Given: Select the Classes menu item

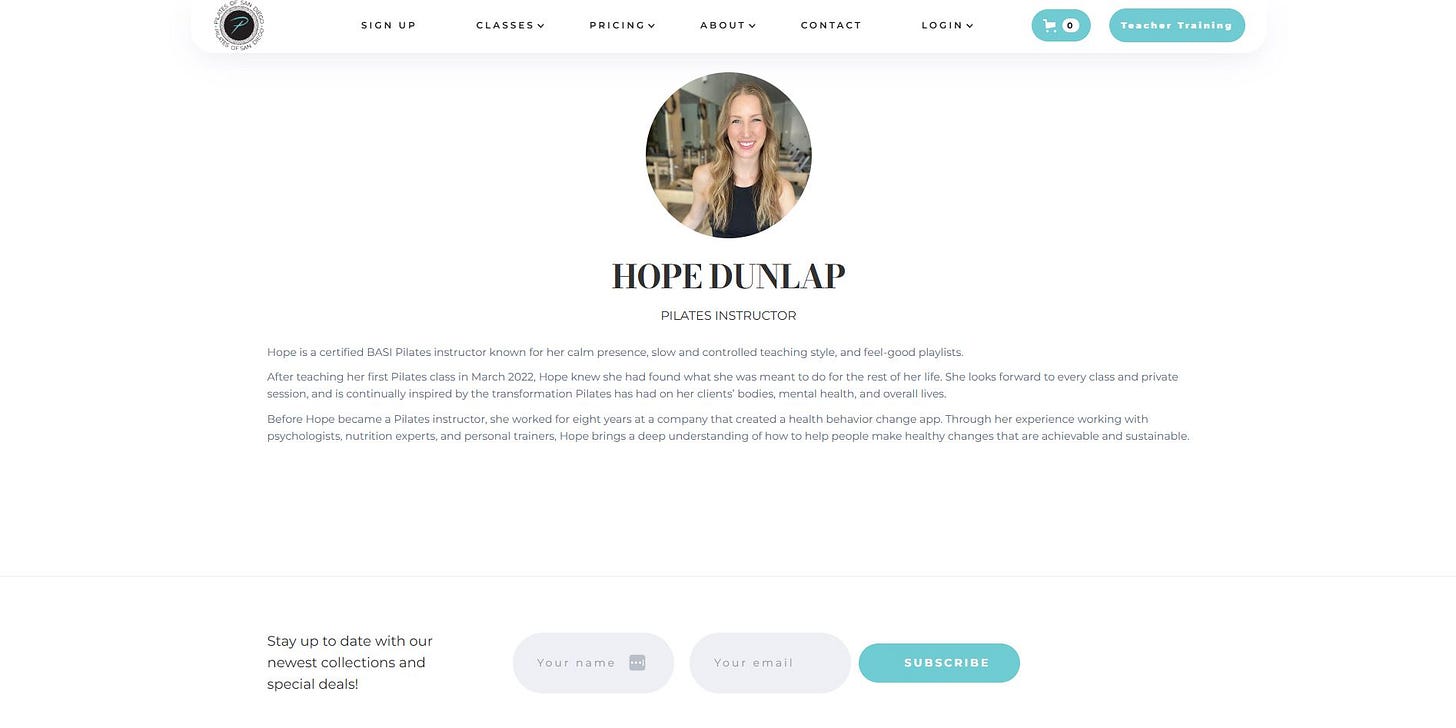Looking at the screenshot, I should coord(505,25).
